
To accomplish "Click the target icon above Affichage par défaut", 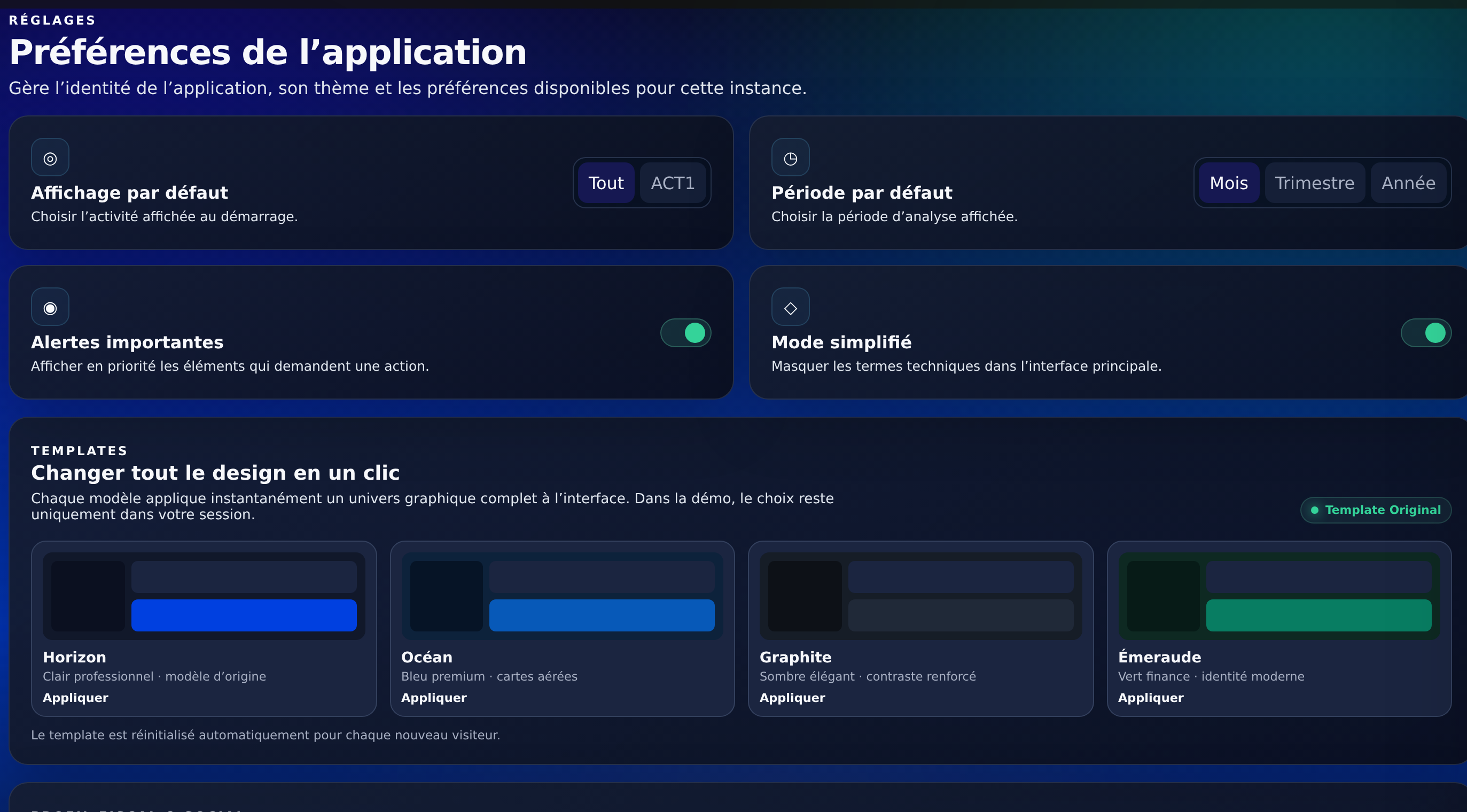I will (x=50, y=157).
